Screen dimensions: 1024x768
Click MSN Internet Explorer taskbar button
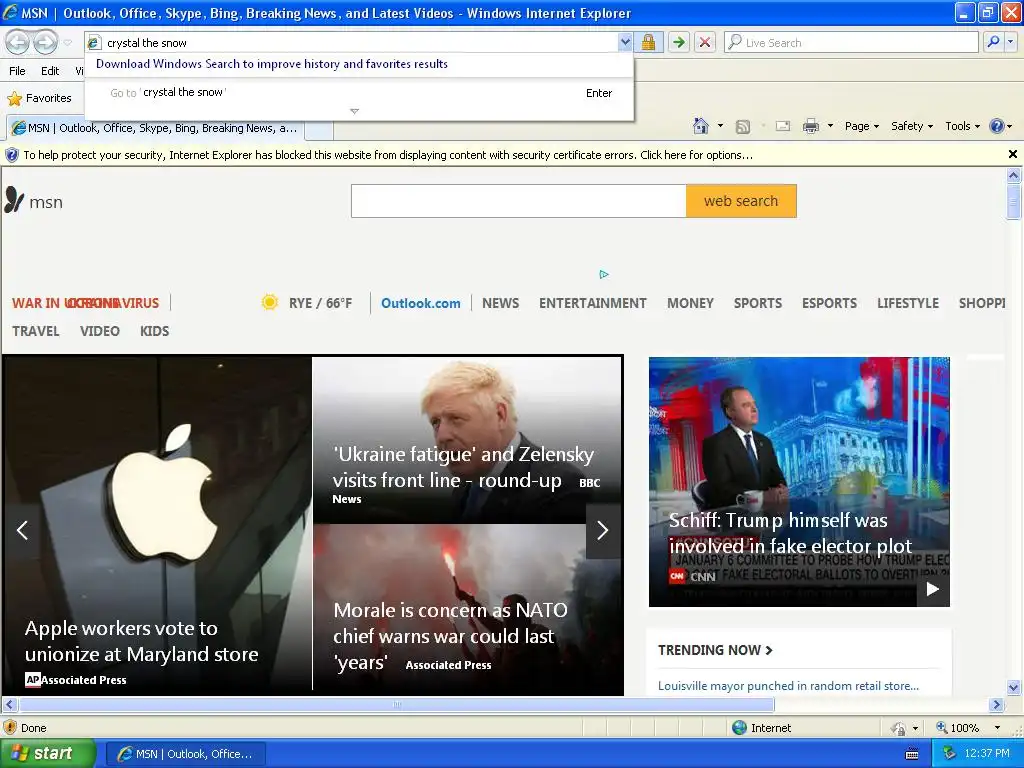pos(185,754)
